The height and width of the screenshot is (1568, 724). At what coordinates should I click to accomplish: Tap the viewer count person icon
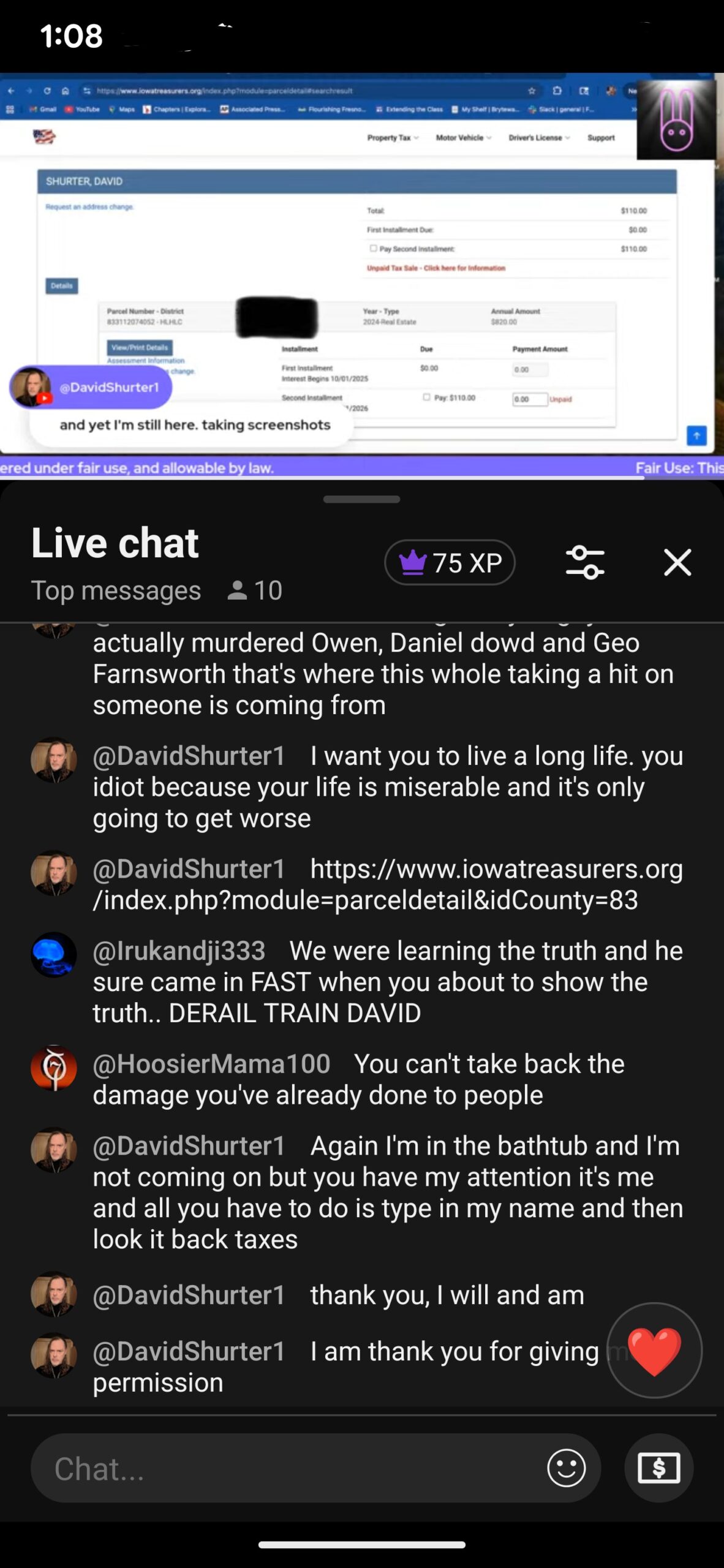[237, 590]
